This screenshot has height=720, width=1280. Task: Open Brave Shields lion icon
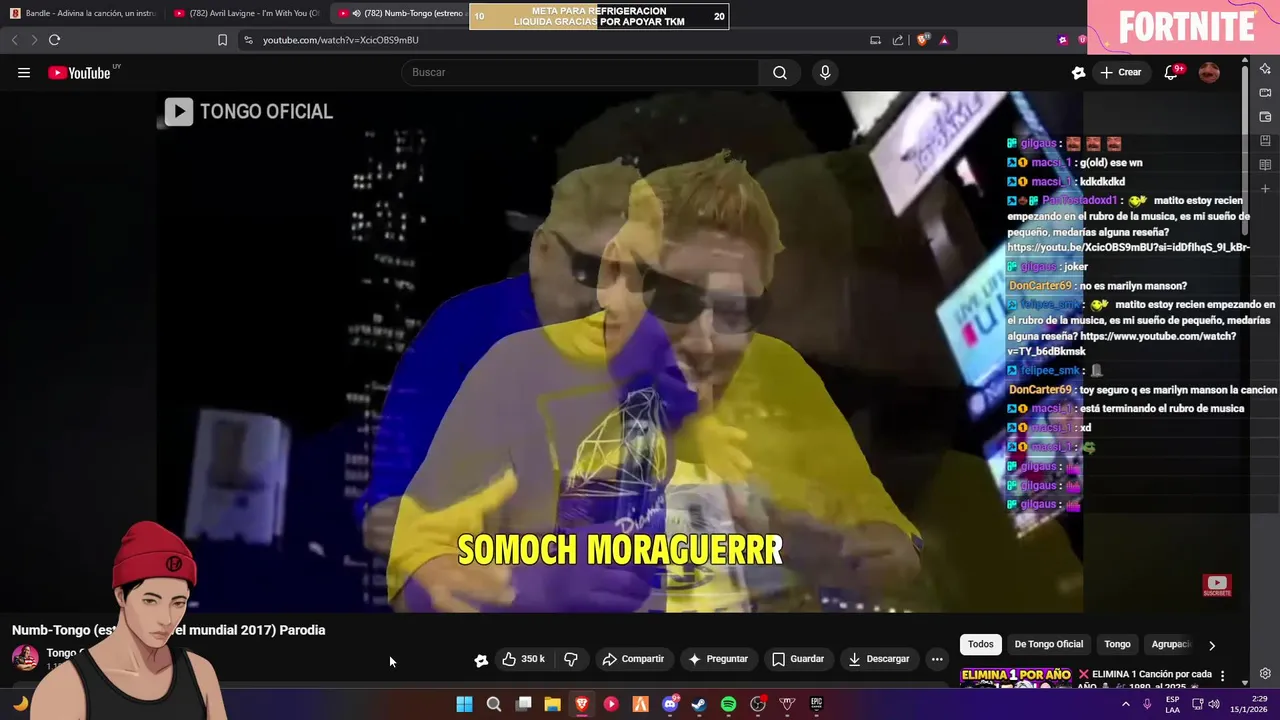[922, 40]
